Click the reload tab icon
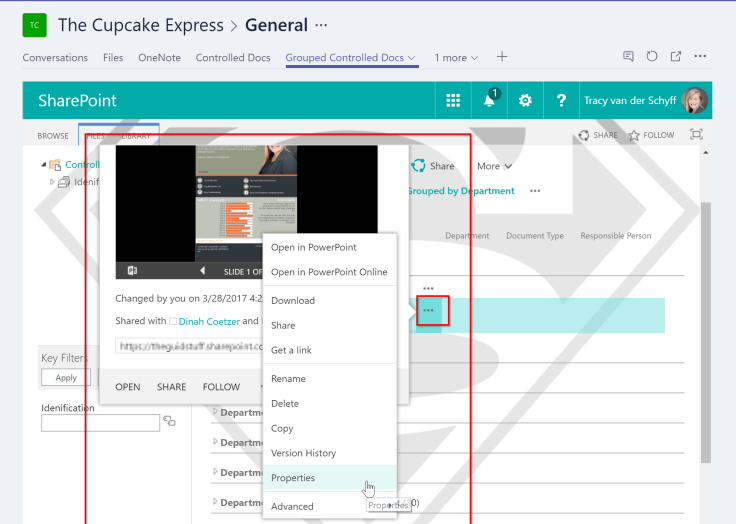The width and height of the screenshot is (736, 524). pyautogui.click(x=652, y=57)
